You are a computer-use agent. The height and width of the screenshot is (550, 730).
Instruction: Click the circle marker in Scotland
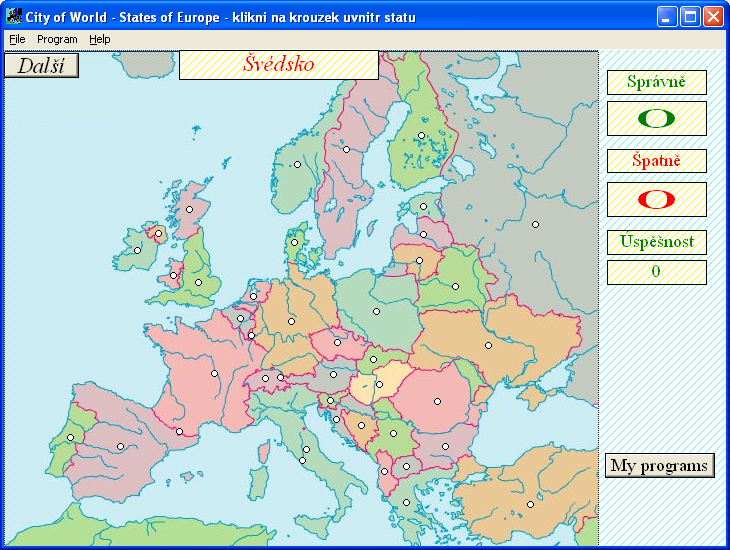(189, 210)
